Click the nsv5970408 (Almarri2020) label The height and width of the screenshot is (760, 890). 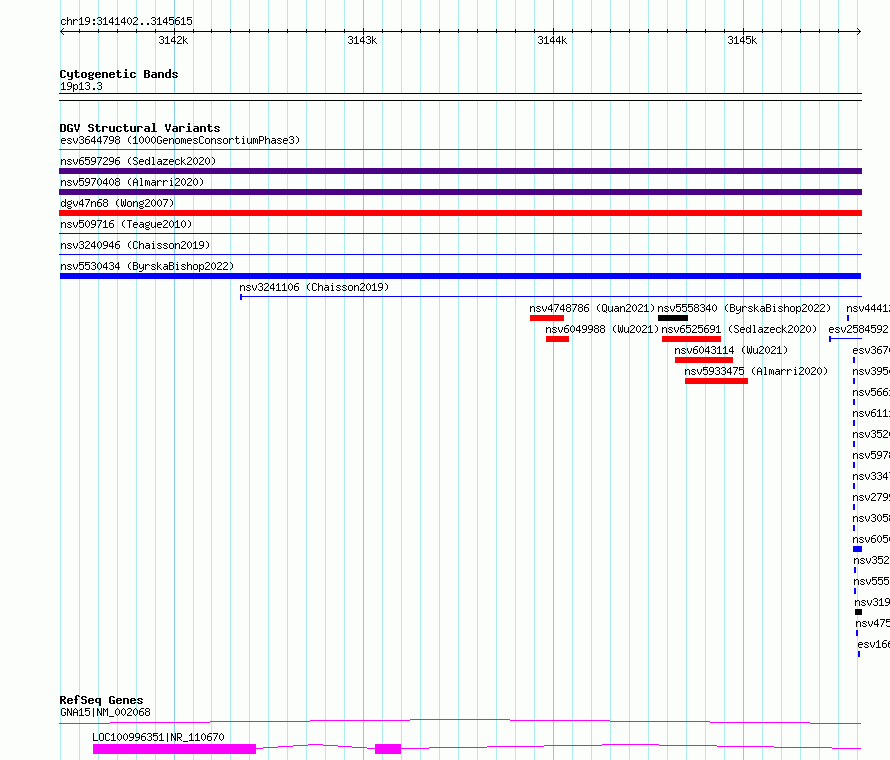pos(132,182)
